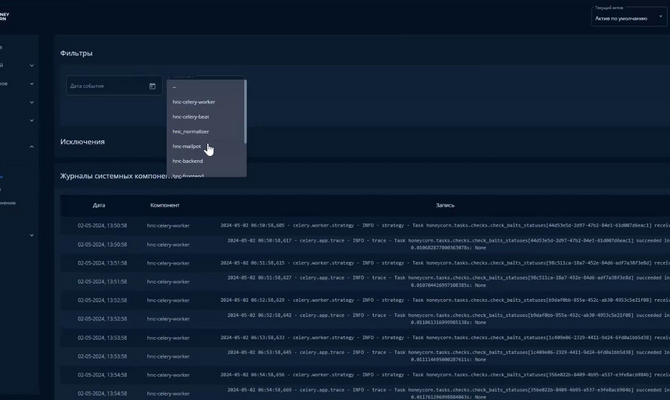Choose hnc-mailpot in the component dropdown

tap(206, 146)
